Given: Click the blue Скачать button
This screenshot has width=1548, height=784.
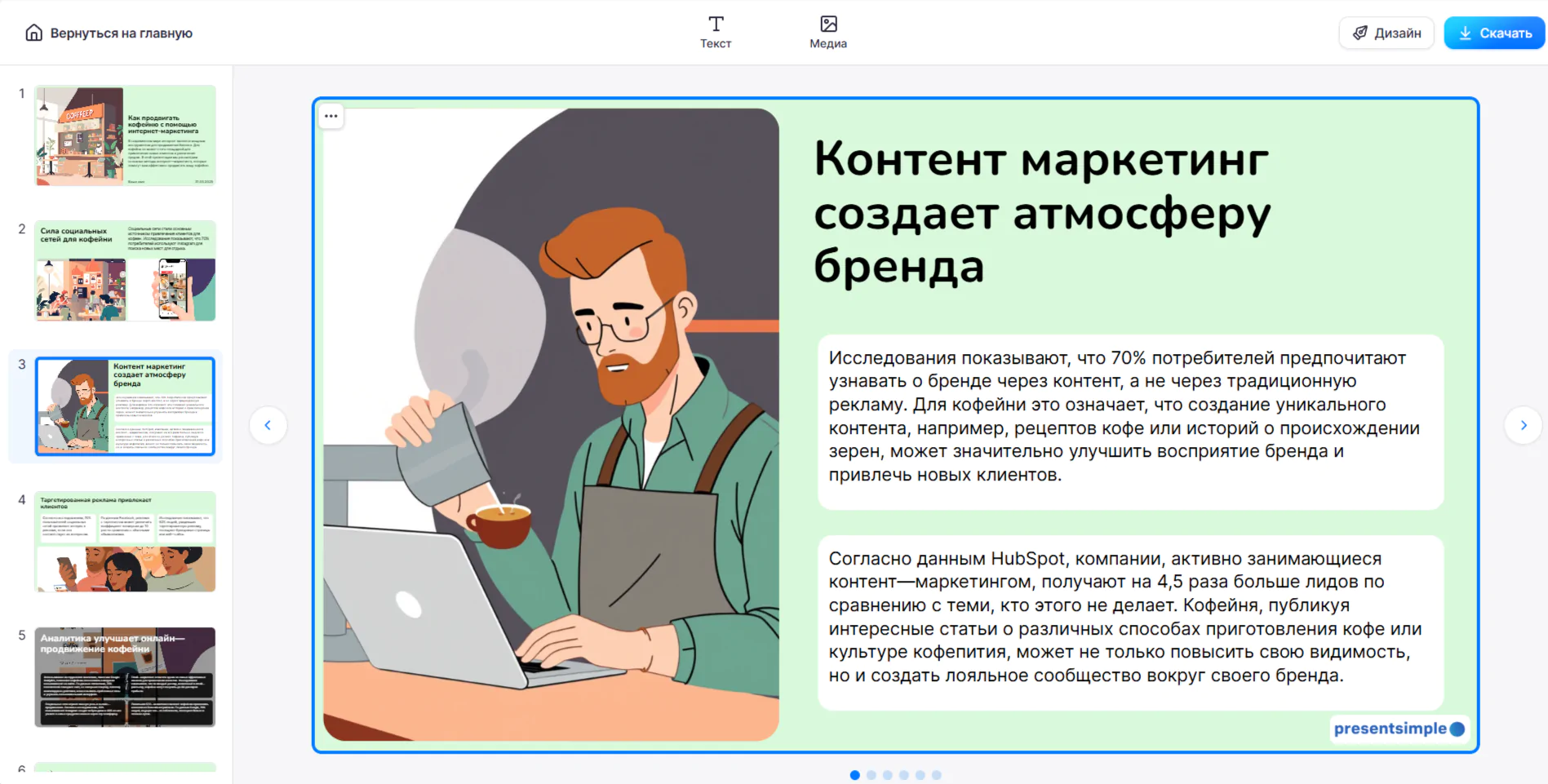Looking at the screenshot, I should (1494, 33).
